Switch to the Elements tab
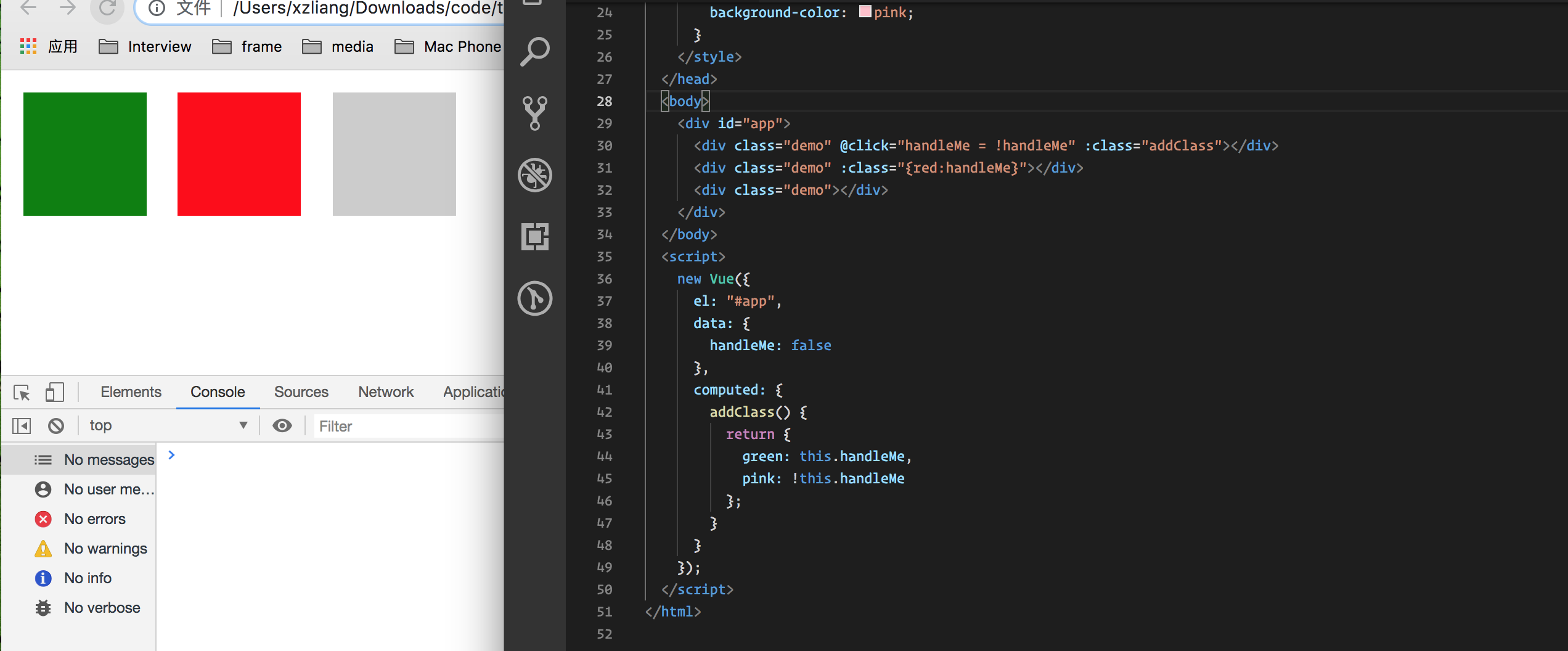 click(x=131, y=392)
